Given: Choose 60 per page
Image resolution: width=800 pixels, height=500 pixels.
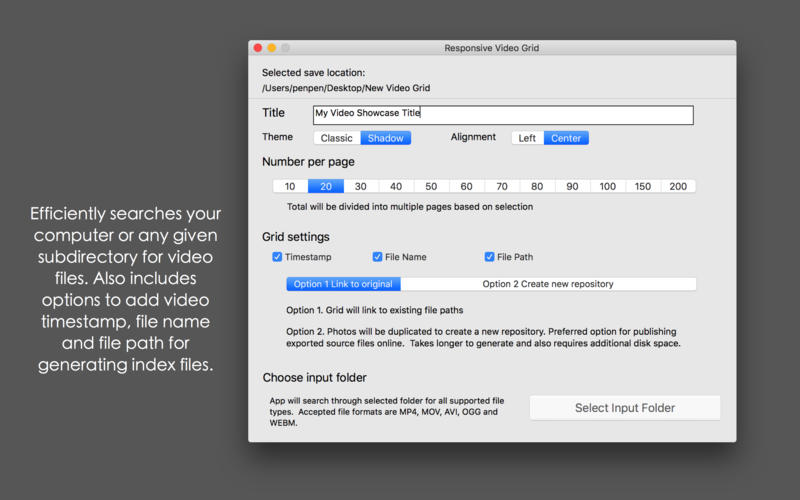Looking at the screenshot, I should coord(467,186).
